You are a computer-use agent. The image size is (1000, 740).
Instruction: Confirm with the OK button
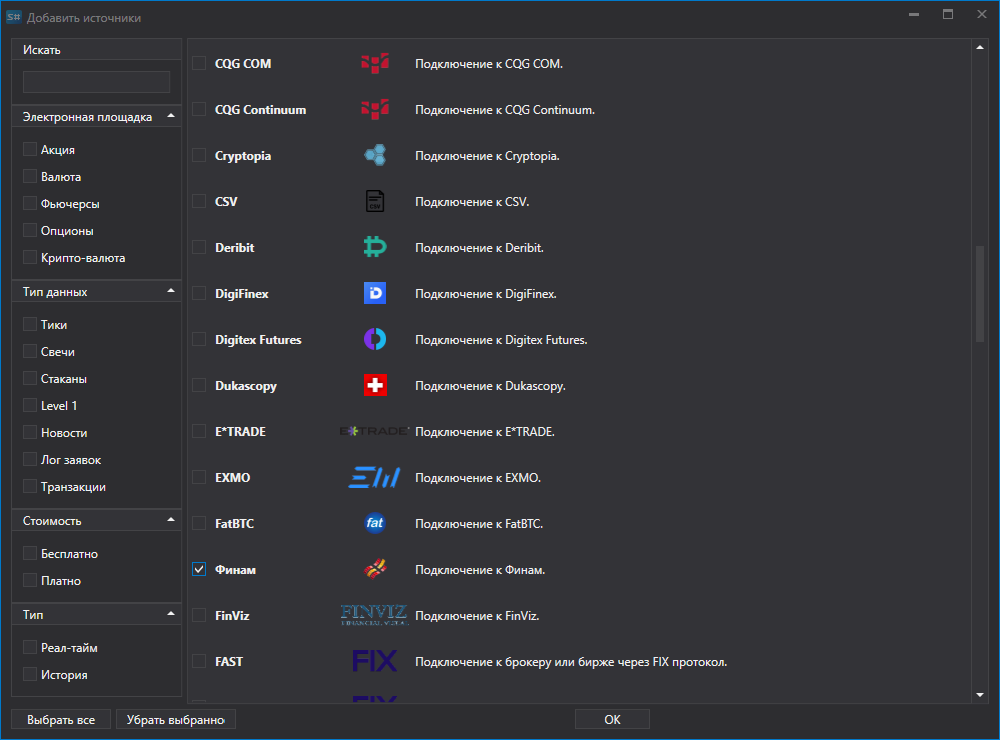click(612, 719)
